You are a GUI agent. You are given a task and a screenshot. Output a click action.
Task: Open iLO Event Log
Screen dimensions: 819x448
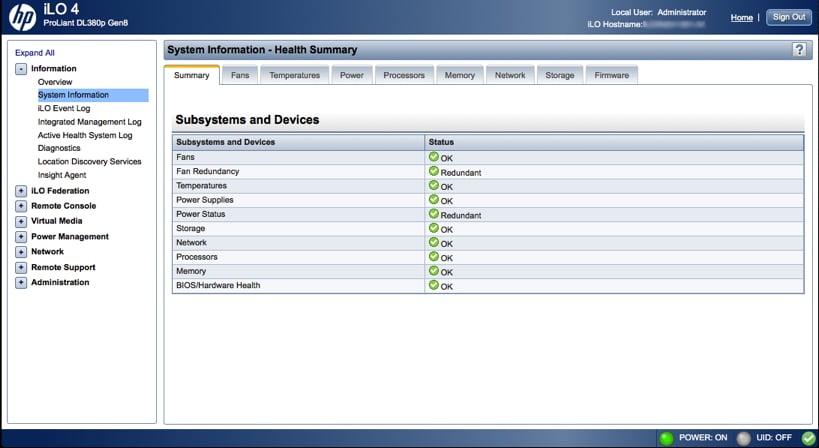pos(64,108)
